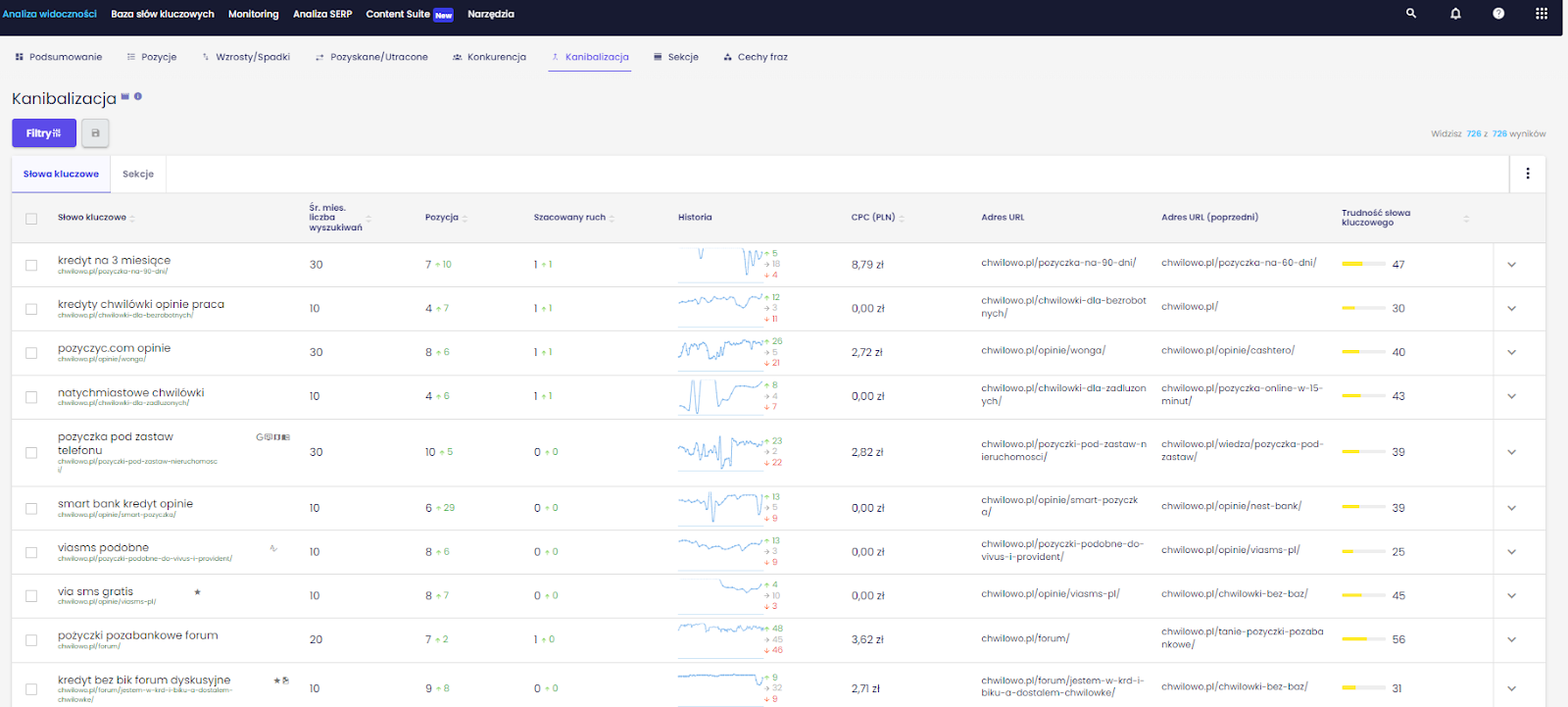Viewport: 1568px width, 707px height.
Task: Sort by Słowo kluczowe column
Action: tap(96, 218)
